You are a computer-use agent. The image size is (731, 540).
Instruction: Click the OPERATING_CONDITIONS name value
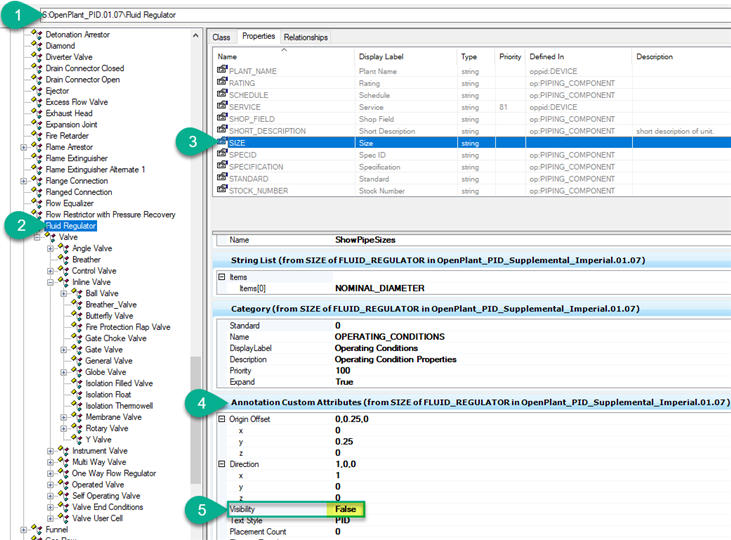pyautogui.click(x=389, y=337)
